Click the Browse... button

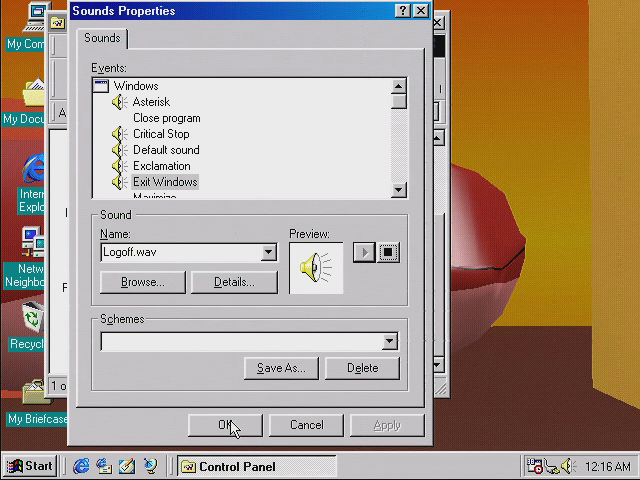coord(142,282)
